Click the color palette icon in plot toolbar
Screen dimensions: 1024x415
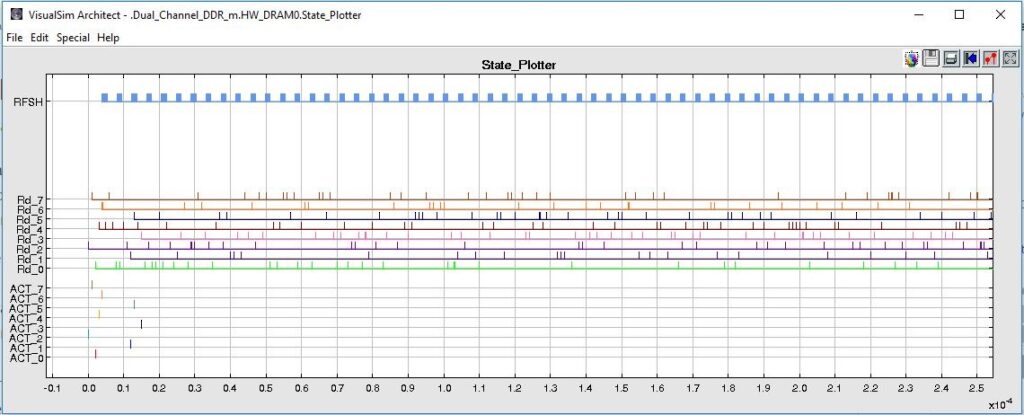click(910, 59)
